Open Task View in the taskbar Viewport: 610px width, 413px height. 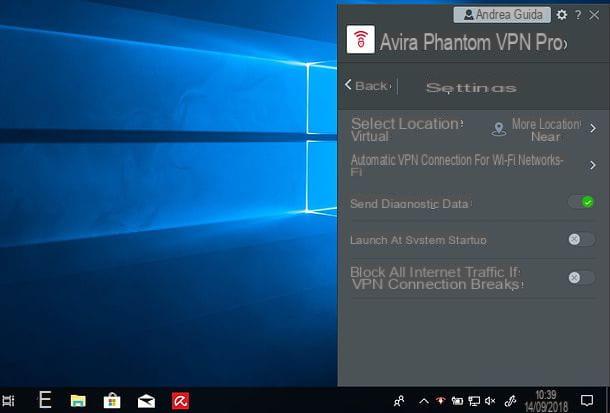[x=8, y=400]
